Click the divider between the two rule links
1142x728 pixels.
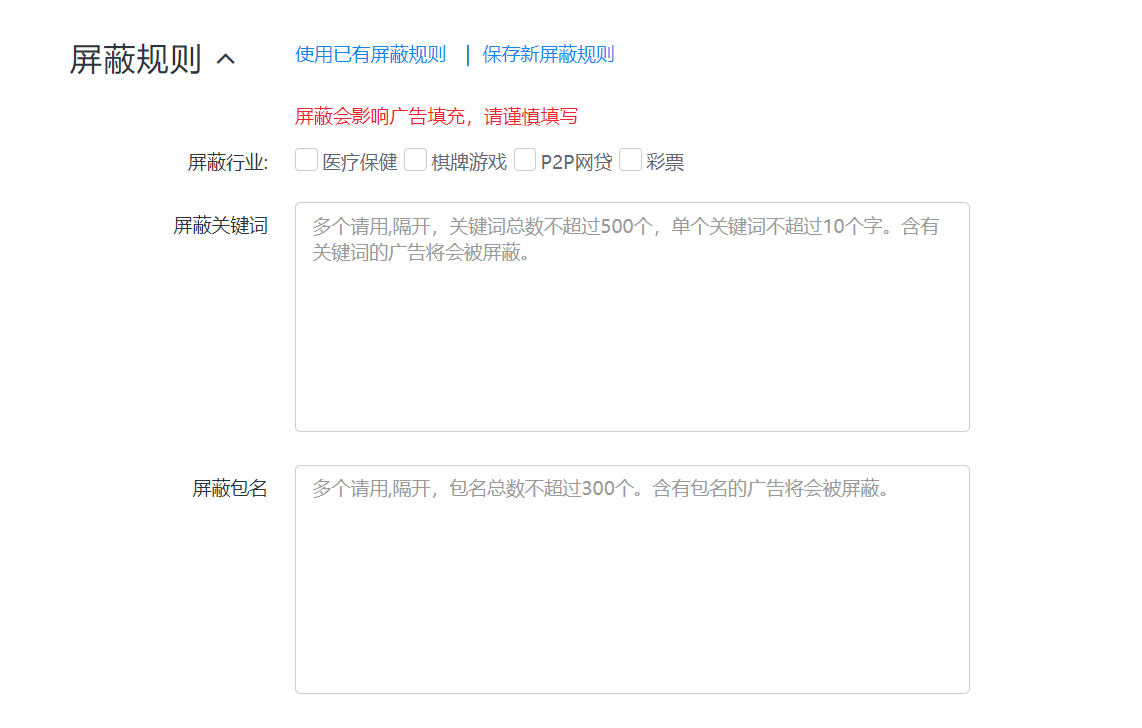point(467,55)
